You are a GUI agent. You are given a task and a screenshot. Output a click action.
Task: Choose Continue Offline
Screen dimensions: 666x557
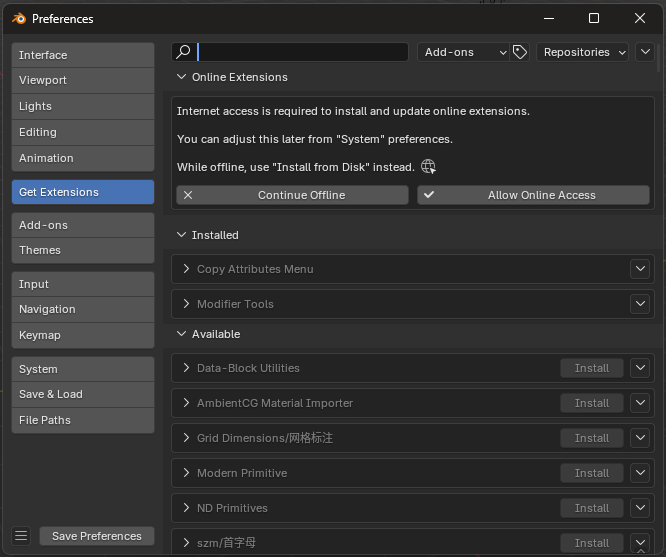tap(292, 195)
